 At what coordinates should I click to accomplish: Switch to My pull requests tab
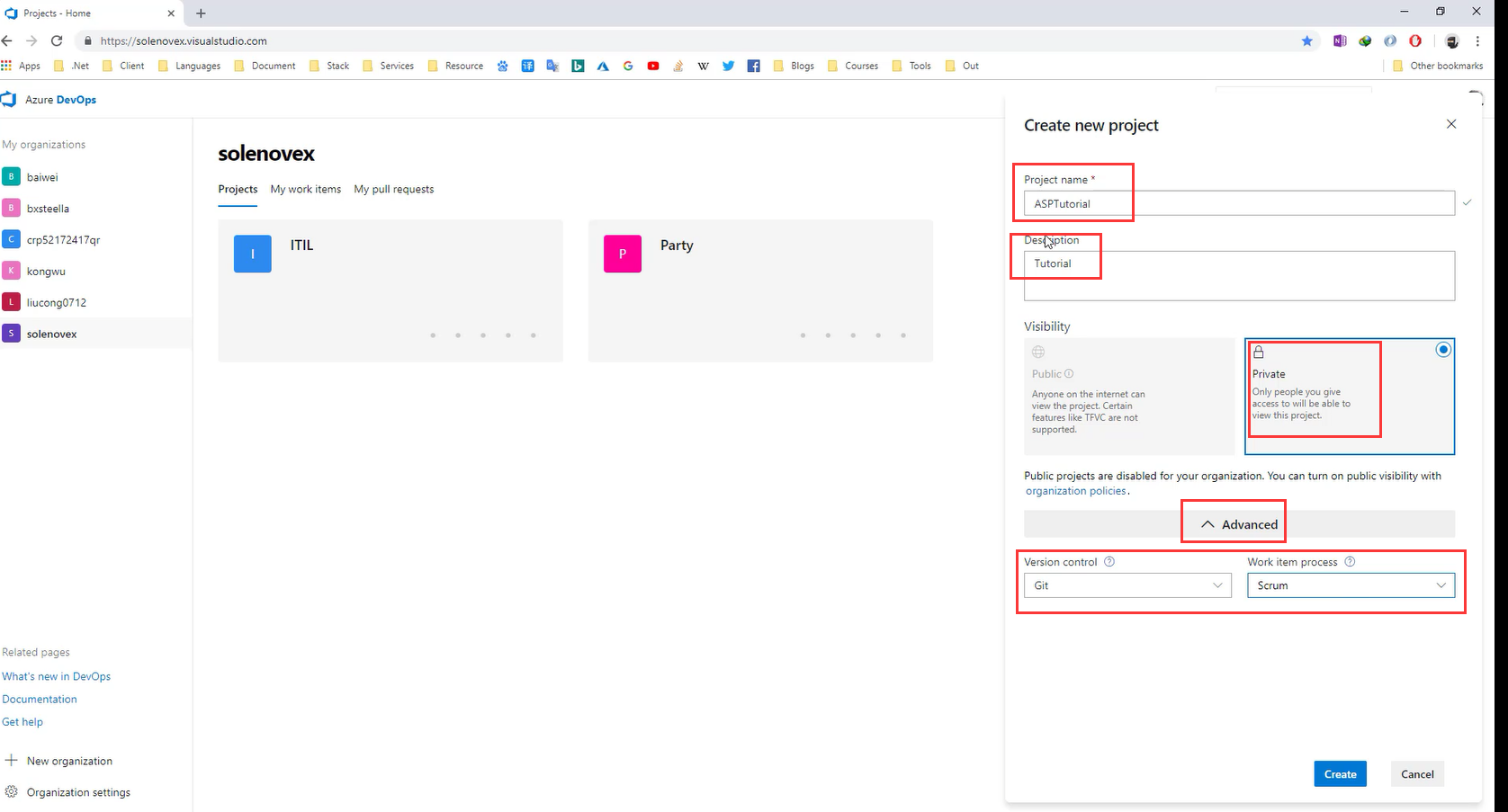(x=394, y=189)
